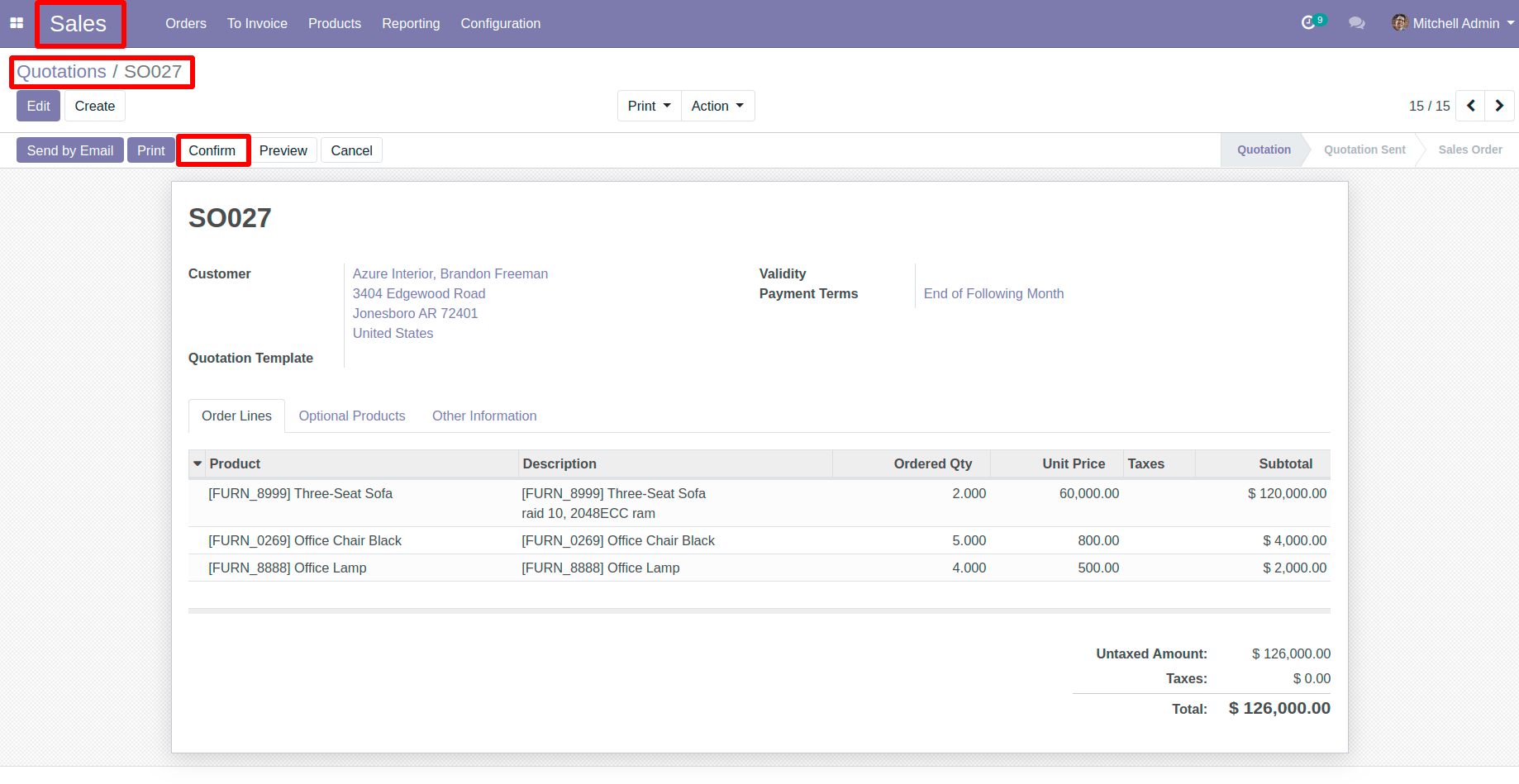Click the $ 126,000.00 total amount
Screen dimensions: 1519x784
pos(1279,708)
